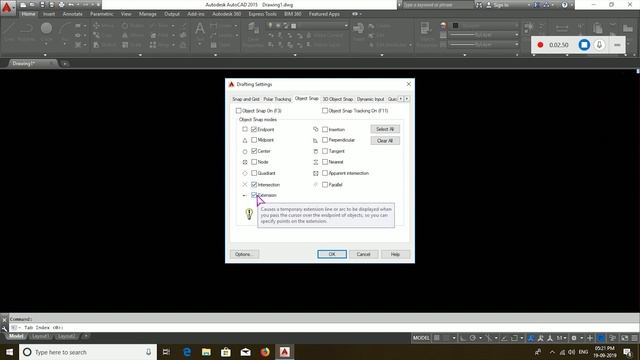Toggle 2D Object Snap icon in status bar
Image resolution: width=640 pixels, height=360 pixels.
coord(515,338)
